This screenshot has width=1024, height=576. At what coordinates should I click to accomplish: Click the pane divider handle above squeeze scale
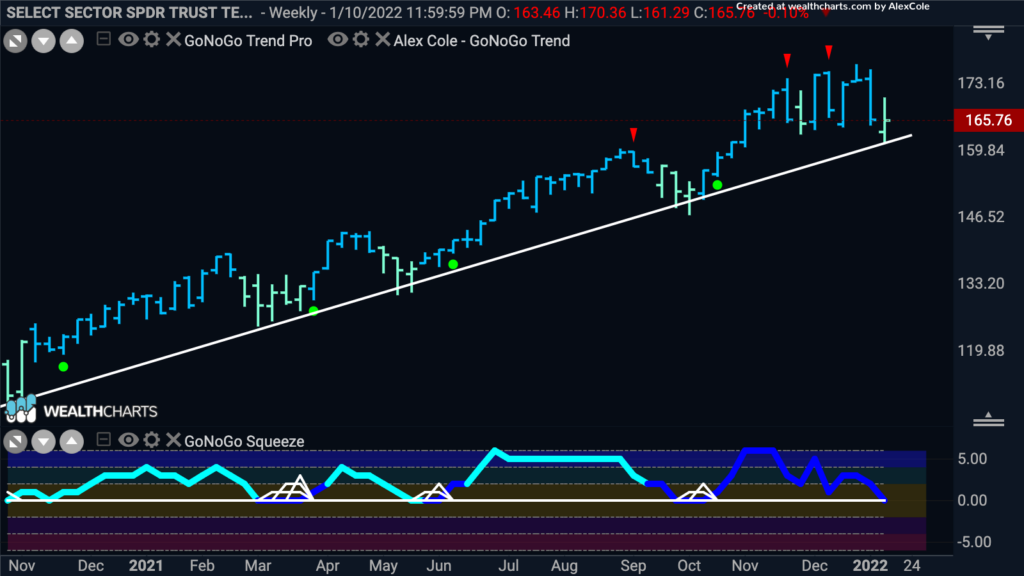[x=989, y=420]
